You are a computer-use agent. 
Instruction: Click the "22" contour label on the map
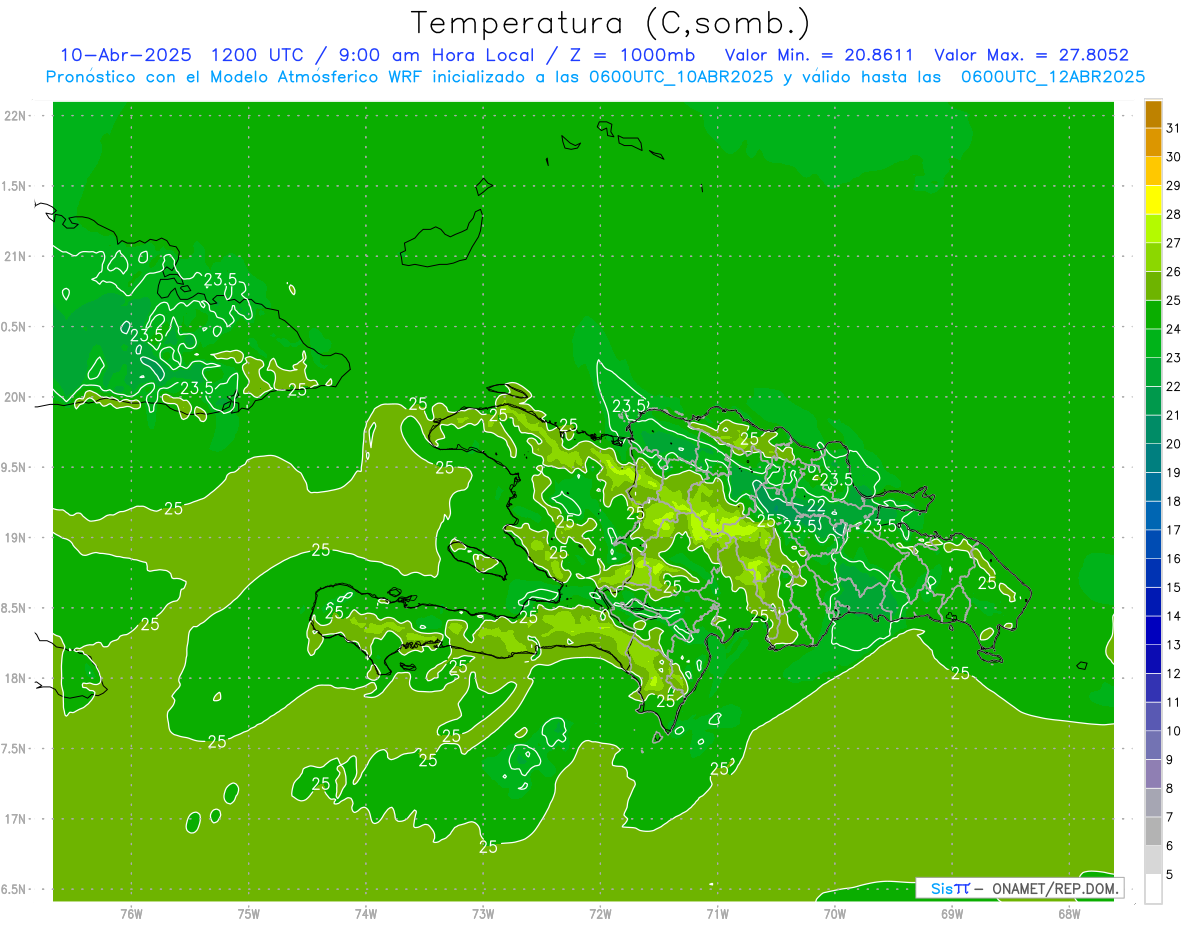[x=817, y=504]
